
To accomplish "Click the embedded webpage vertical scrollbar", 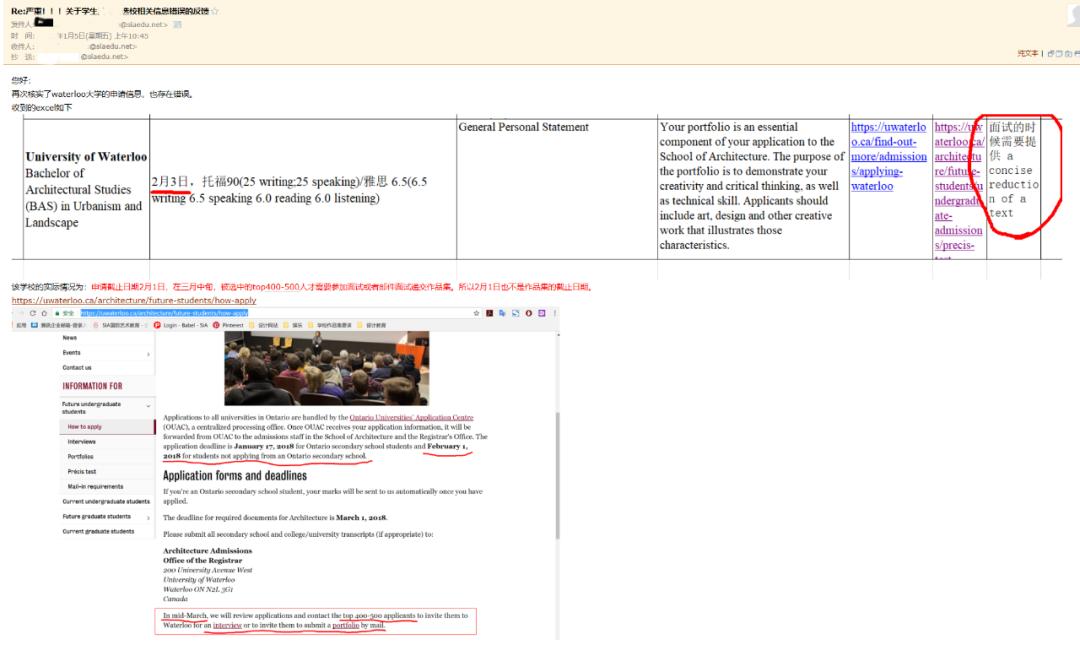I will pyautogui.click(x=558, y=470).
